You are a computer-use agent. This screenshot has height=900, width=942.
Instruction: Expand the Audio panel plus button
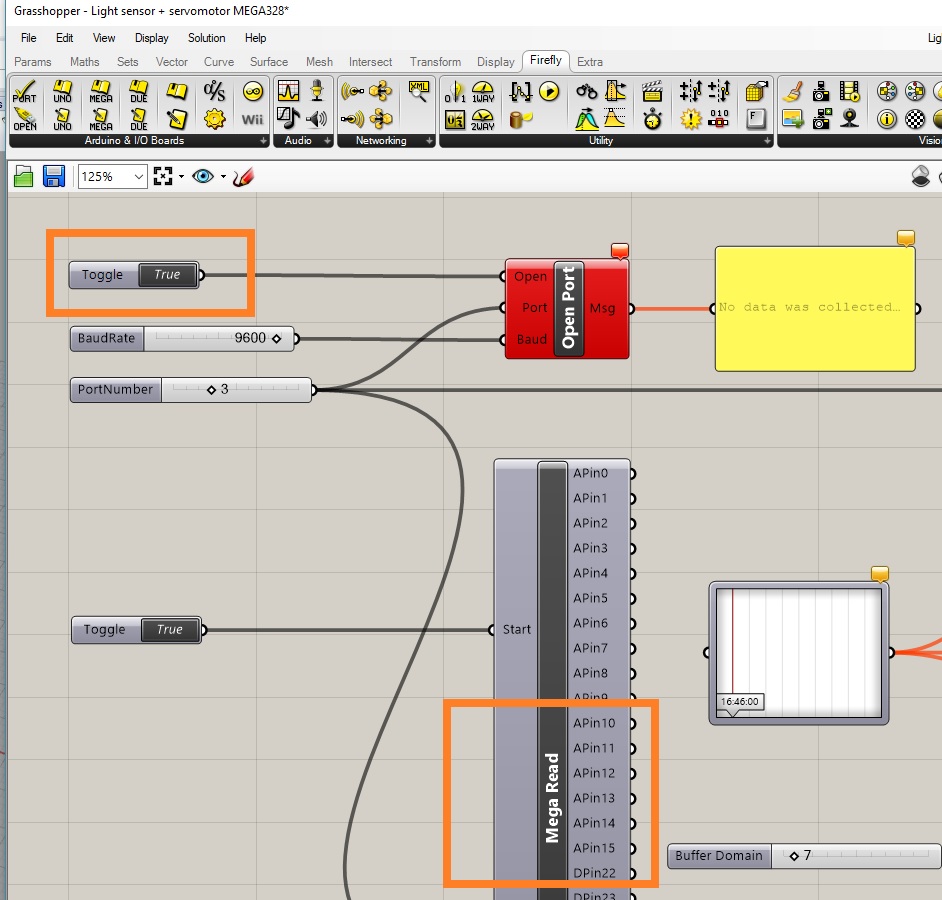tap(327, 141)
